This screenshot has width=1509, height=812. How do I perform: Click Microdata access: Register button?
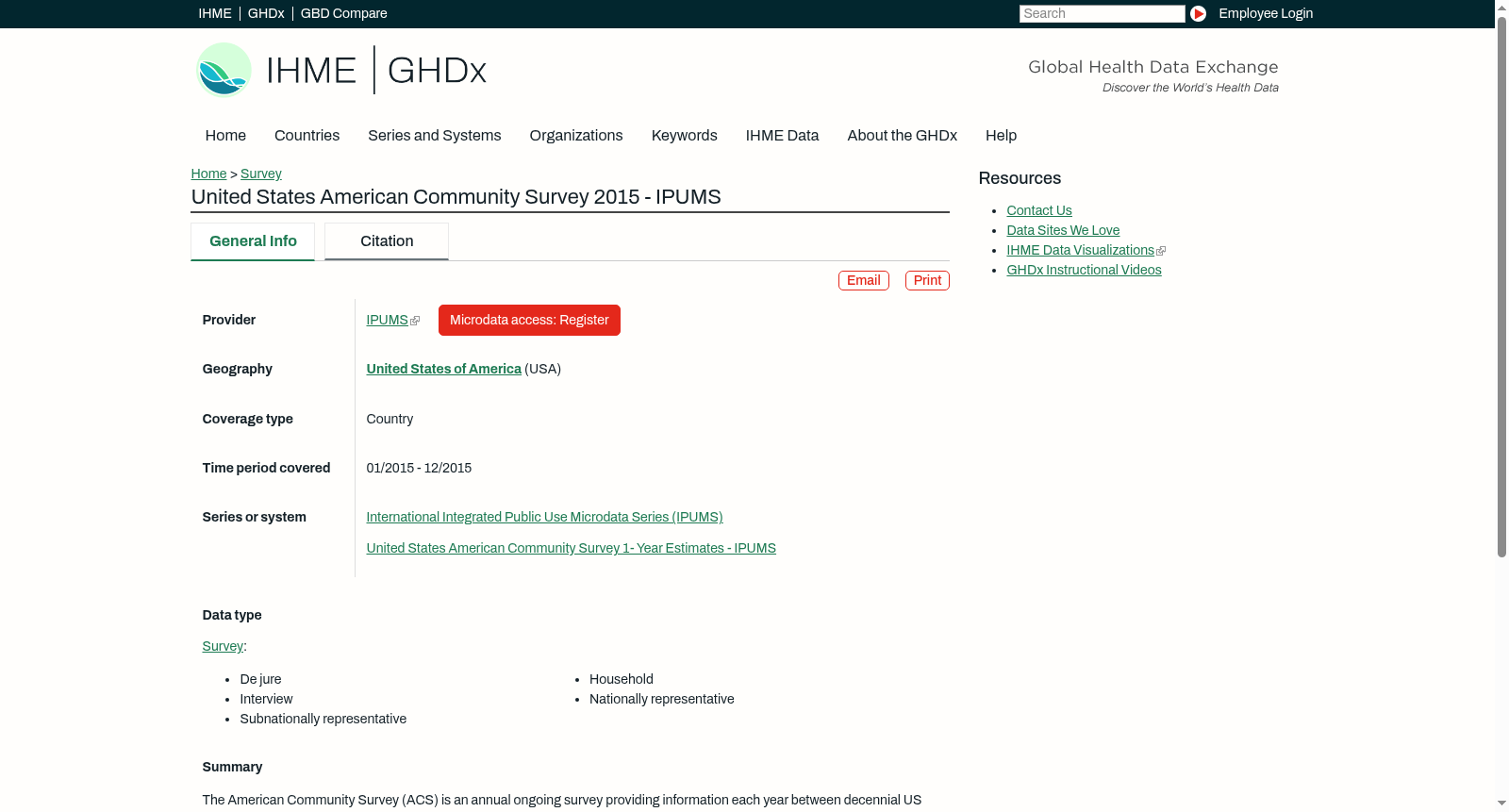pyautogui.click(x=529, y=321)
